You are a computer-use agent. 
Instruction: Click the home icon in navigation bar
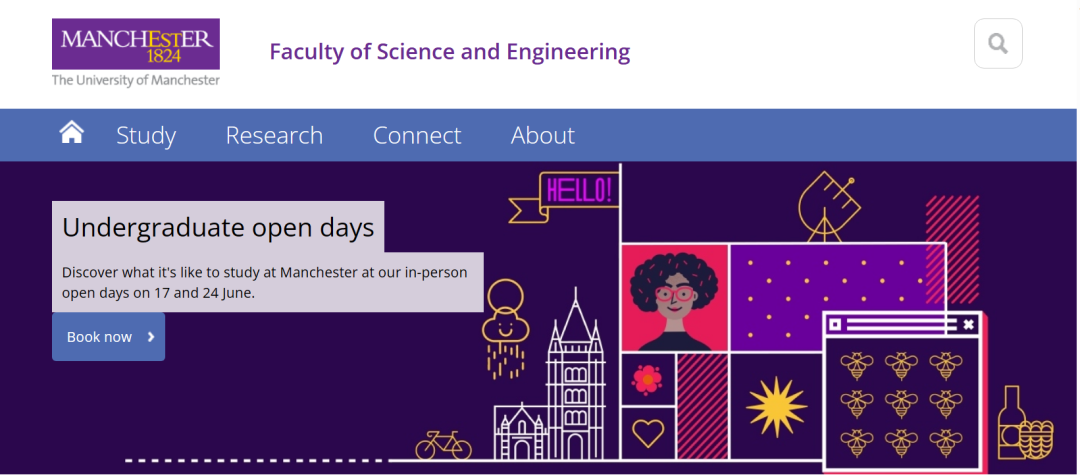[71, 133]
